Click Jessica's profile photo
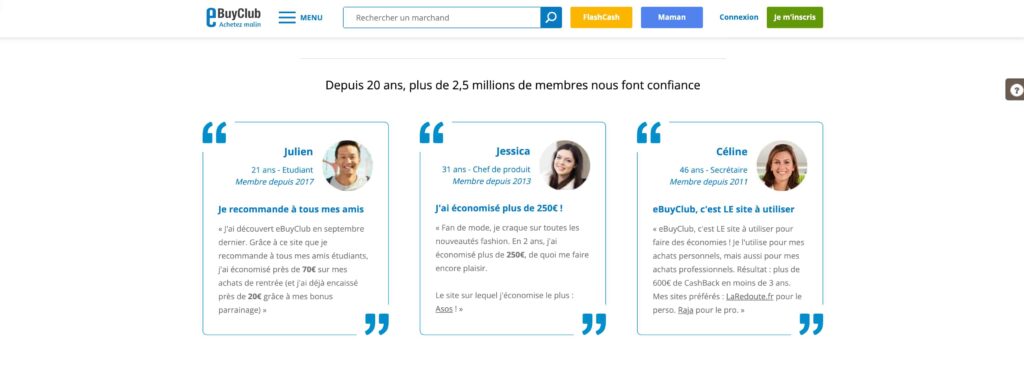1024x381 pixels. 564,165
